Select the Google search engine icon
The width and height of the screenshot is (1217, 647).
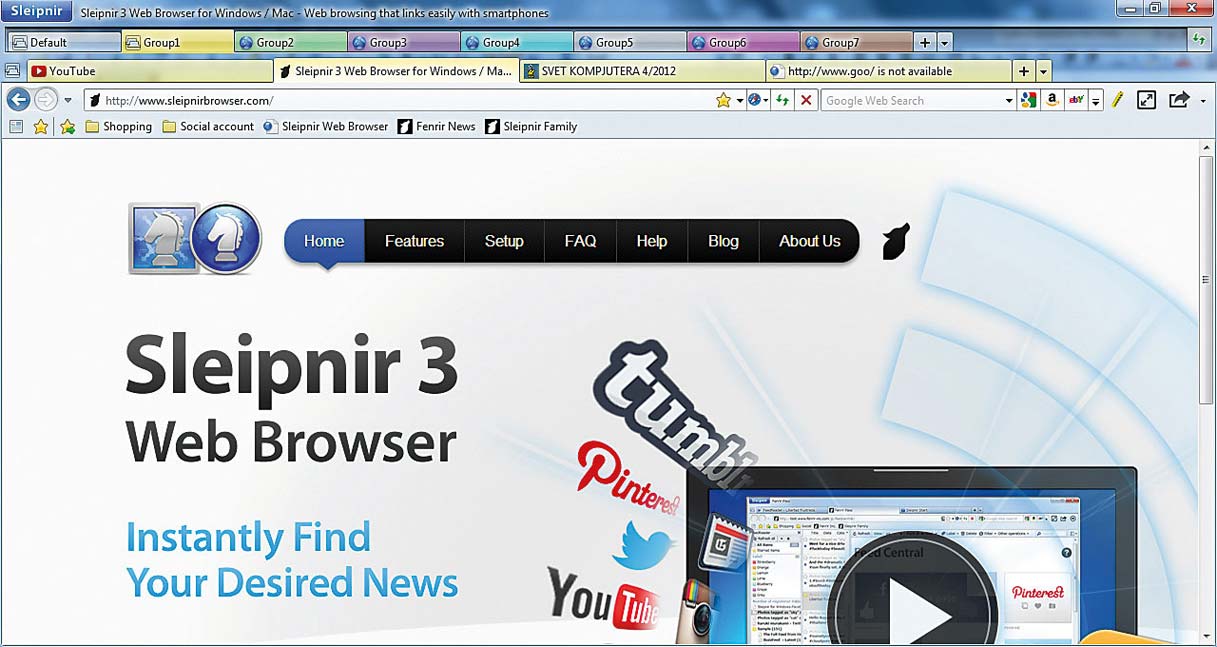click(1028, 101)
